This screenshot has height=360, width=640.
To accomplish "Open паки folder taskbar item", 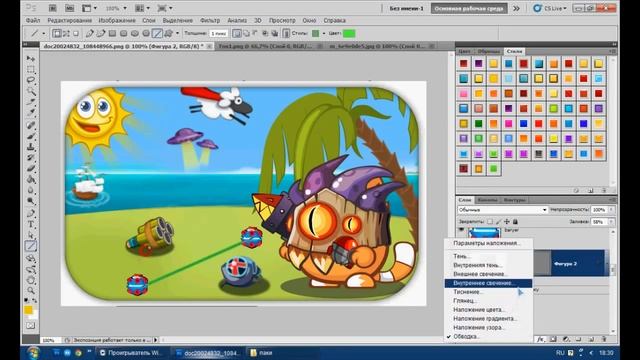I will (x=261, y=353).
